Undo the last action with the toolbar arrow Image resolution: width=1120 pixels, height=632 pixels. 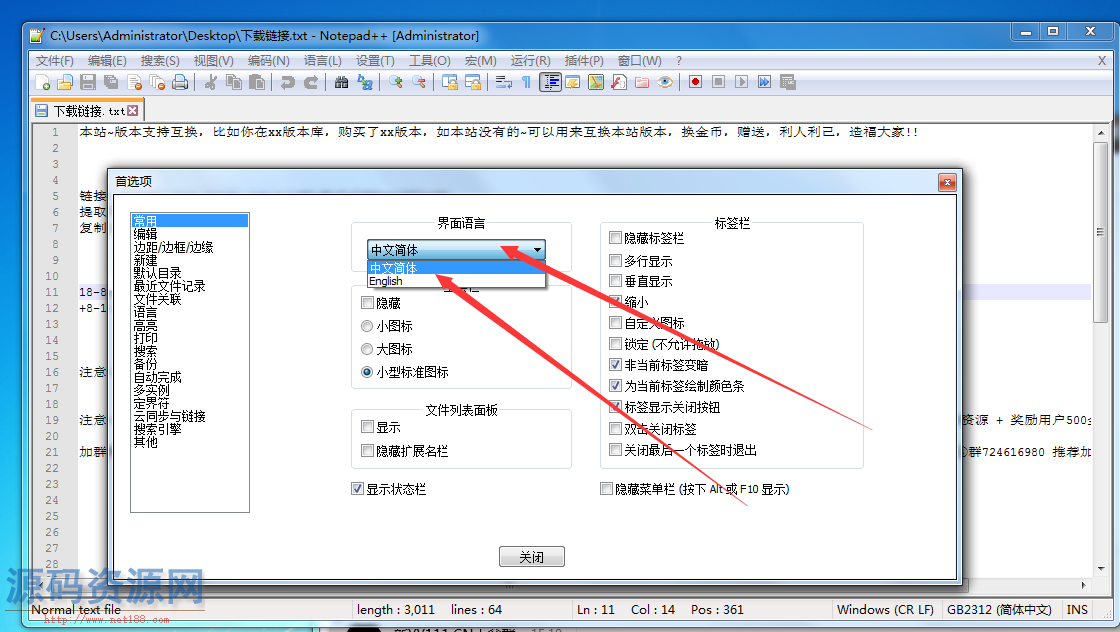(287, 82)
